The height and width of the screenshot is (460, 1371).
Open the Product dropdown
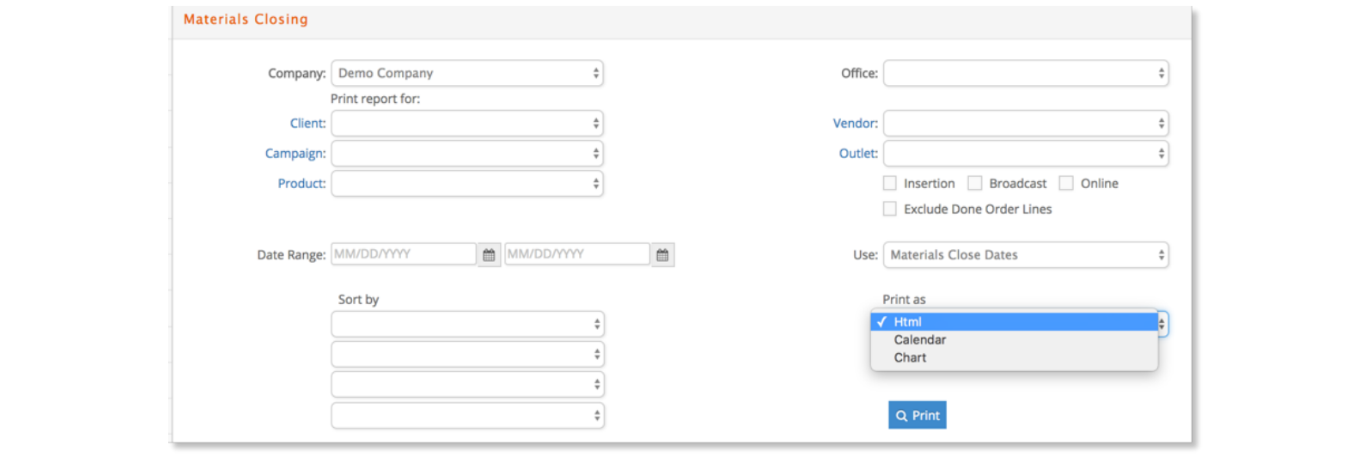[x=467, y=183]
